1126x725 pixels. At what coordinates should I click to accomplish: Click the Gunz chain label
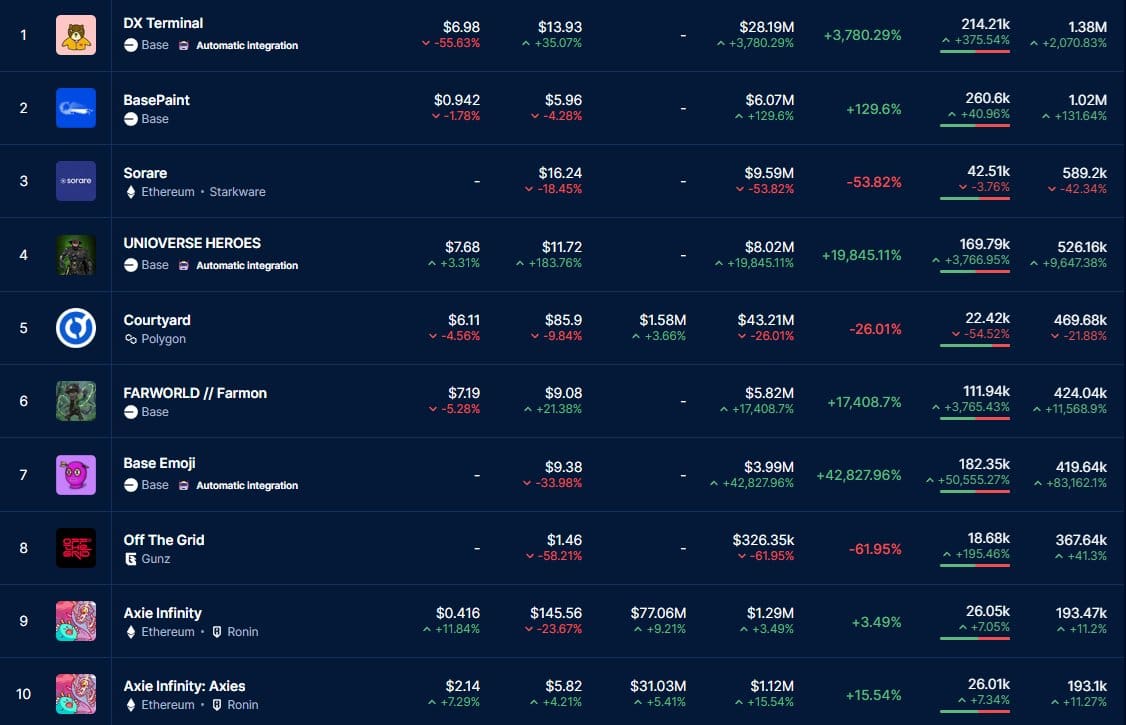pos(155,559)
